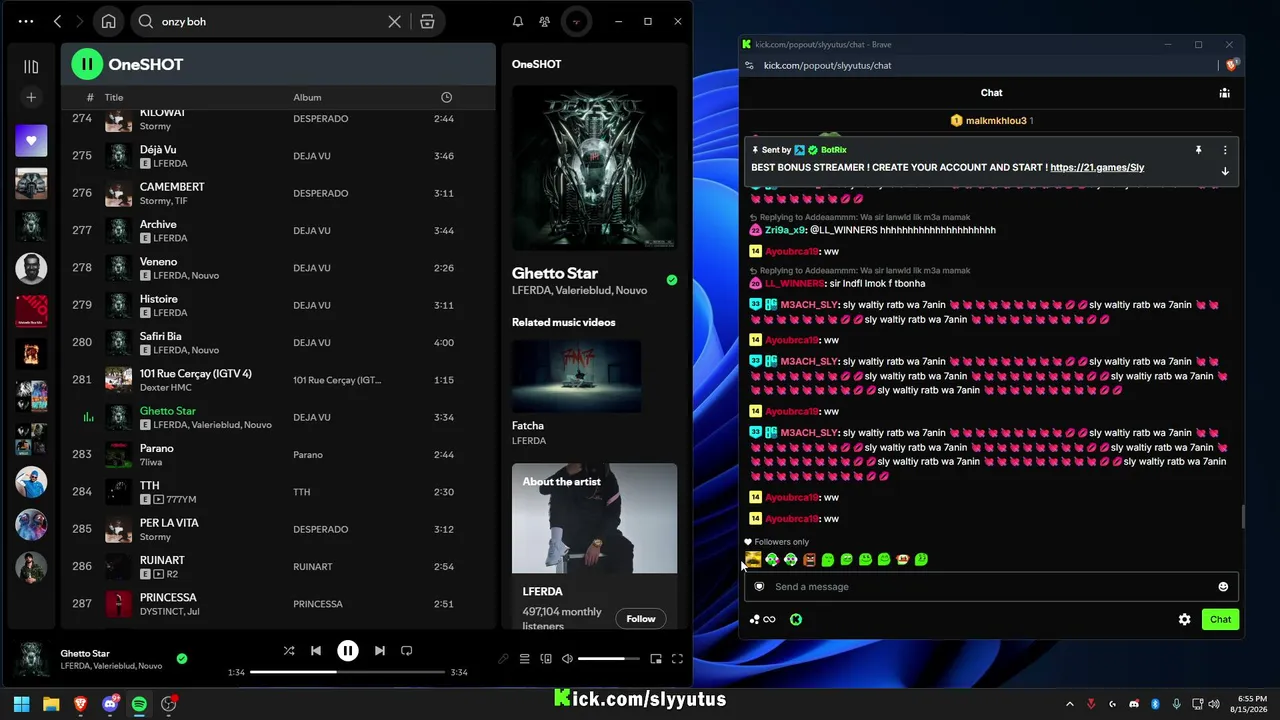Toggle Ghetto Star saved checkmark in player bar
1280x720 pixels.
click(x=182, y=659)
